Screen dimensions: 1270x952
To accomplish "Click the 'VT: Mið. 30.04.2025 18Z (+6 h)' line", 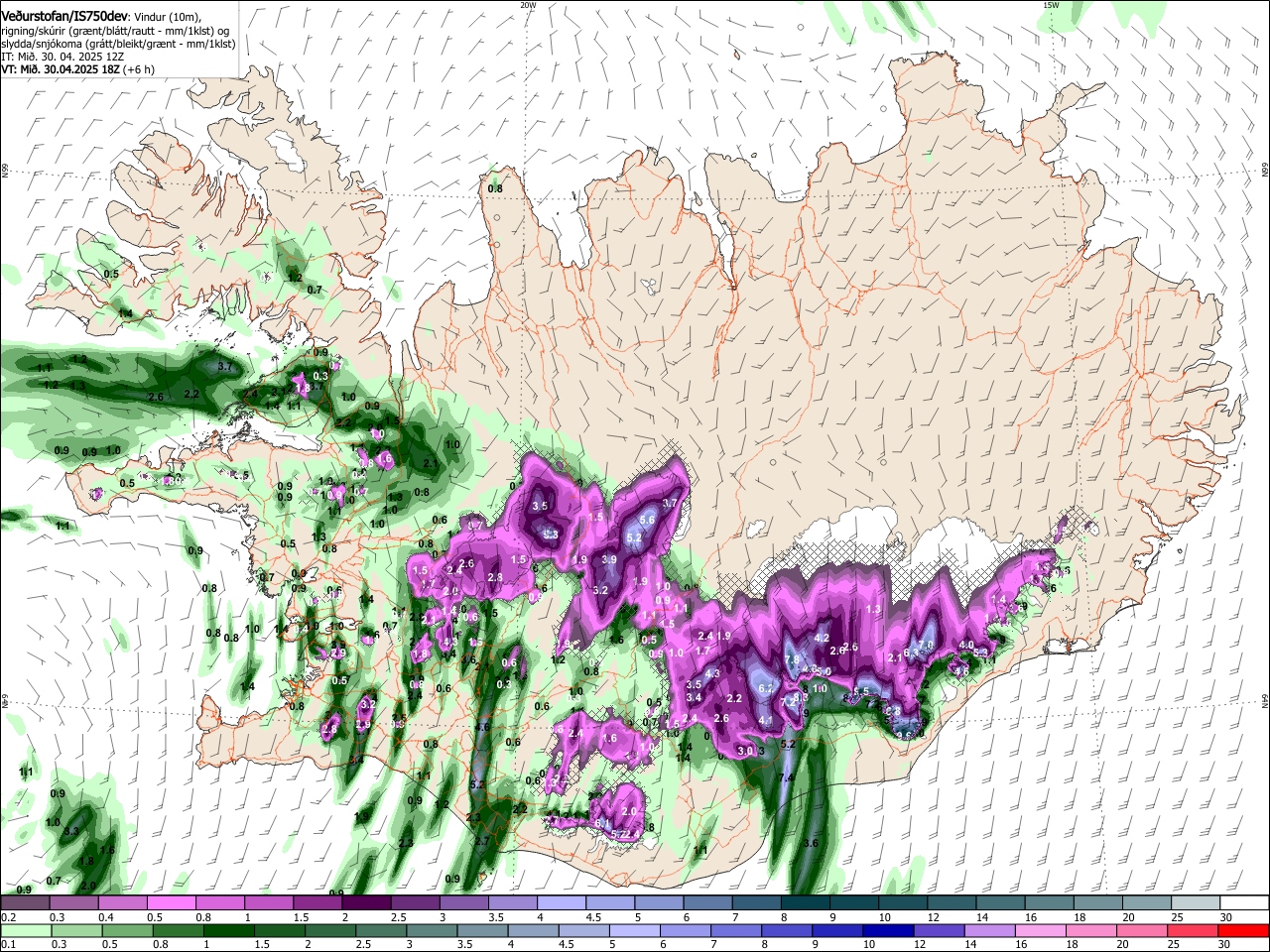I will tap(77, 69).
